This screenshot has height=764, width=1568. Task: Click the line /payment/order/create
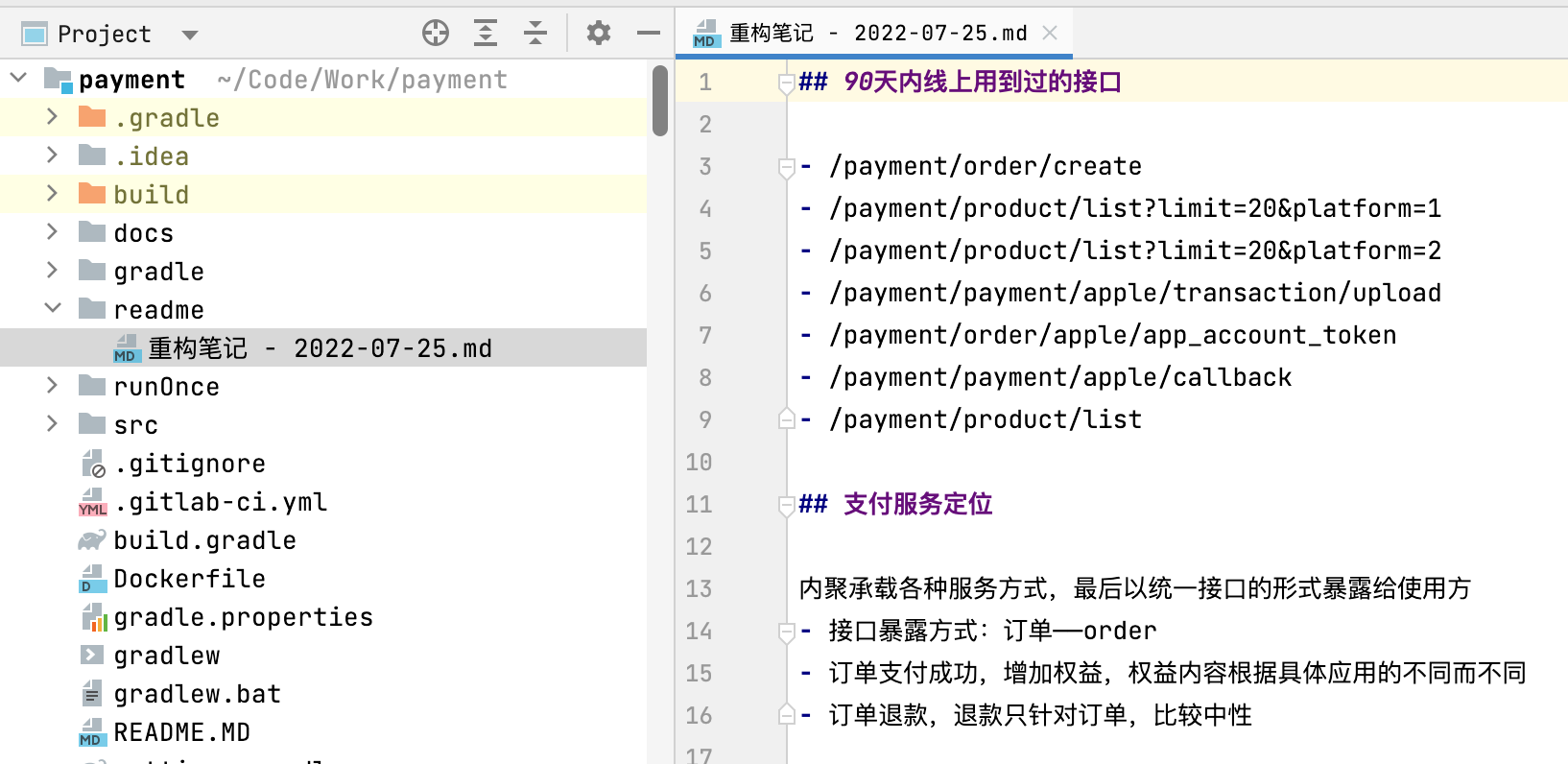(x=985, y=166)
